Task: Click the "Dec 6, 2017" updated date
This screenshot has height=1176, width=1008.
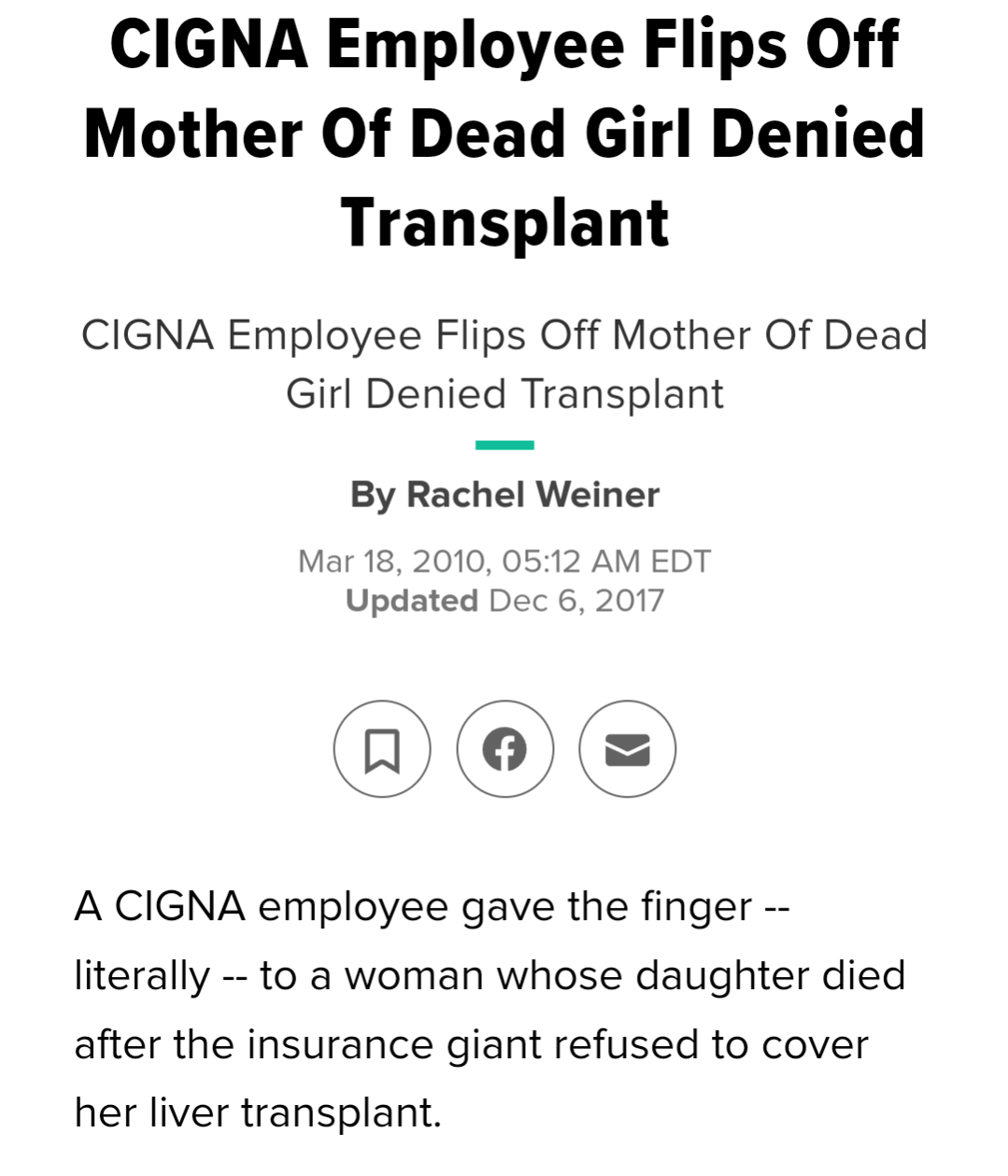Action: click(576, 601)
